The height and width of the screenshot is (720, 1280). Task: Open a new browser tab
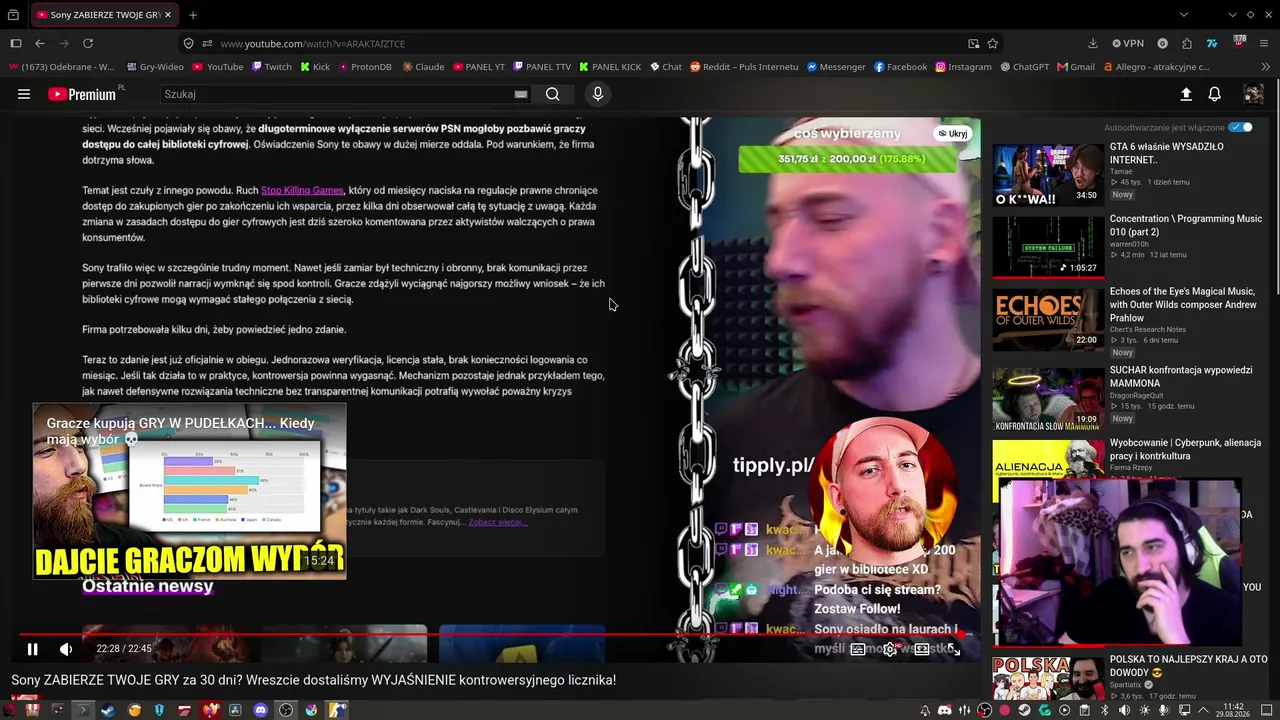click(x=193, y=15)
